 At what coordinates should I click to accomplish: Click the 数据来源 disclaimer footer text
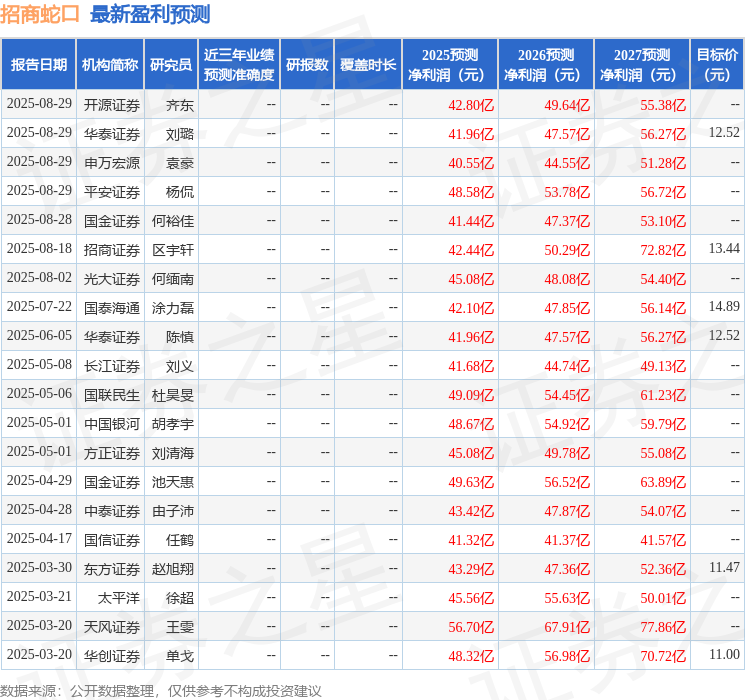click(x=161, y=690)
